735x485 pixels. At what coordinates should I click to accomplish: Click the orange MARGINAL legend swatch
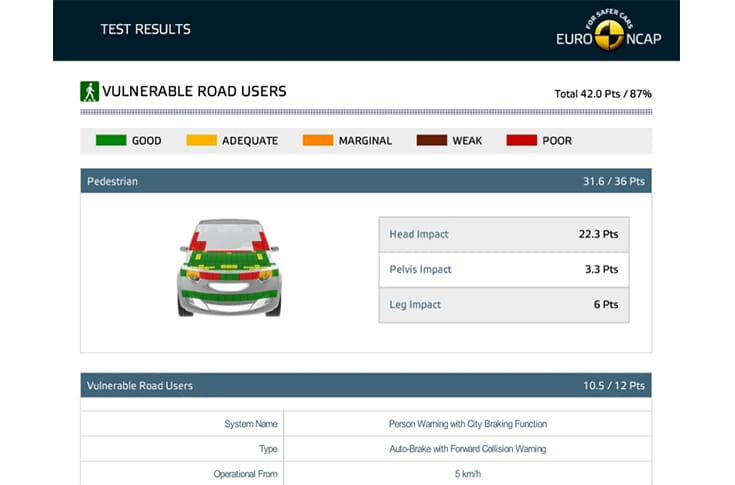coord(317,141)
